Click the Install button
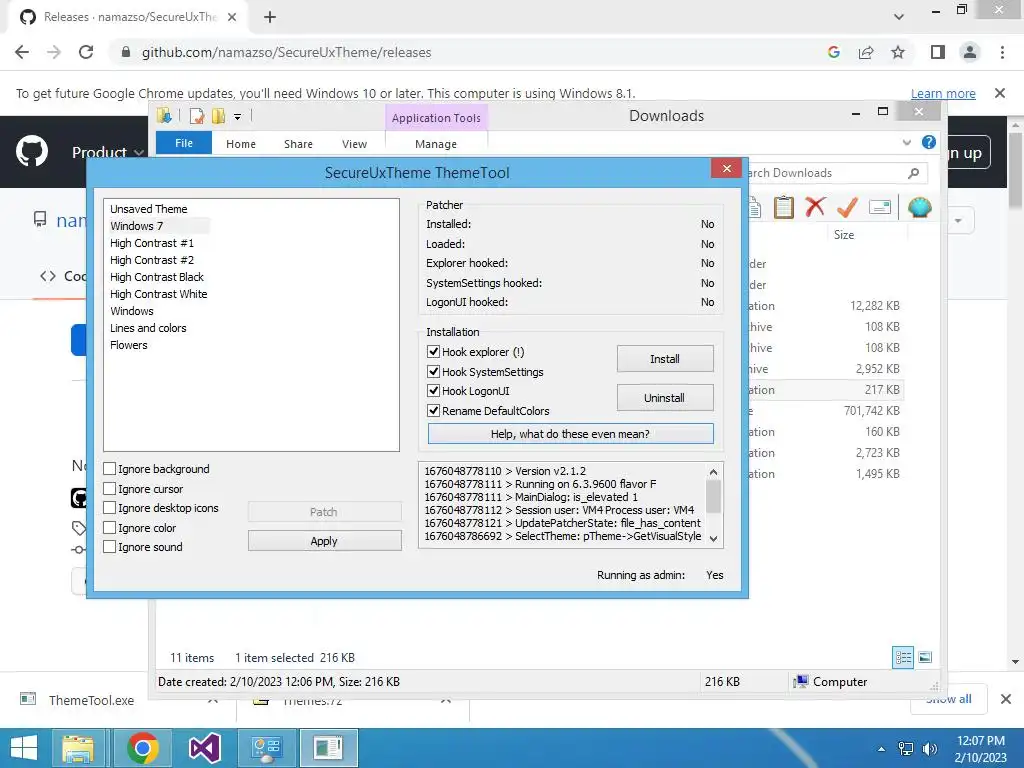This screenshot has height=768, width=1024. [x=665, y=359]
